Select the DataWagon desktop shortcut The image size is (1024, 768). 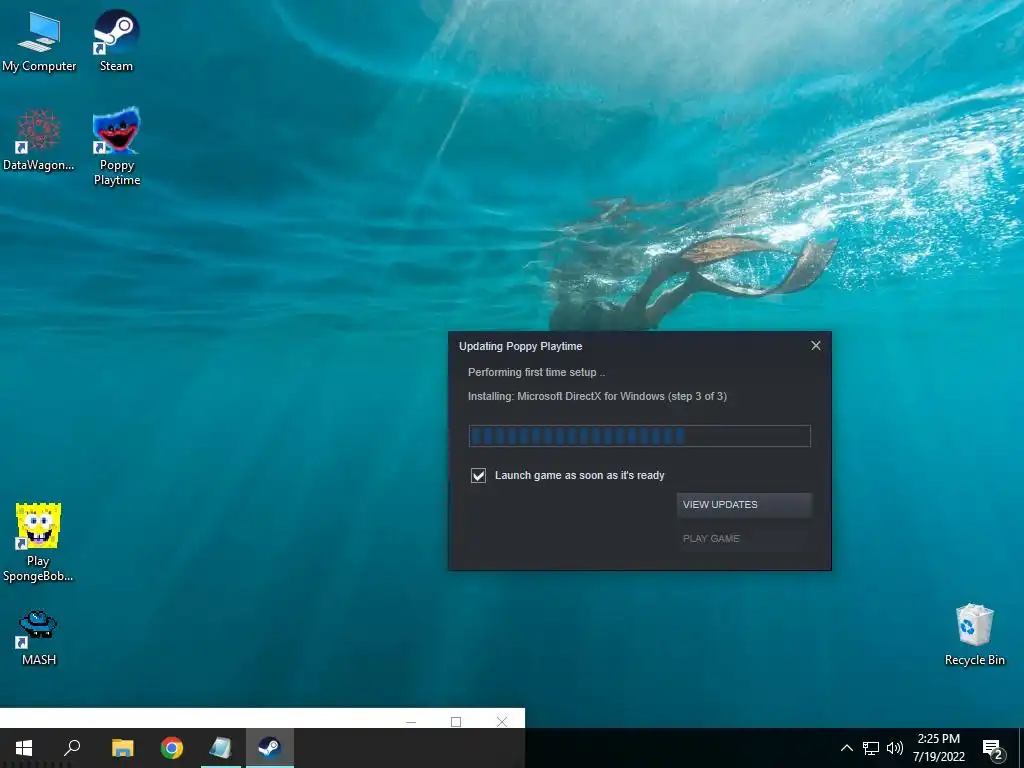click(39, 140)
